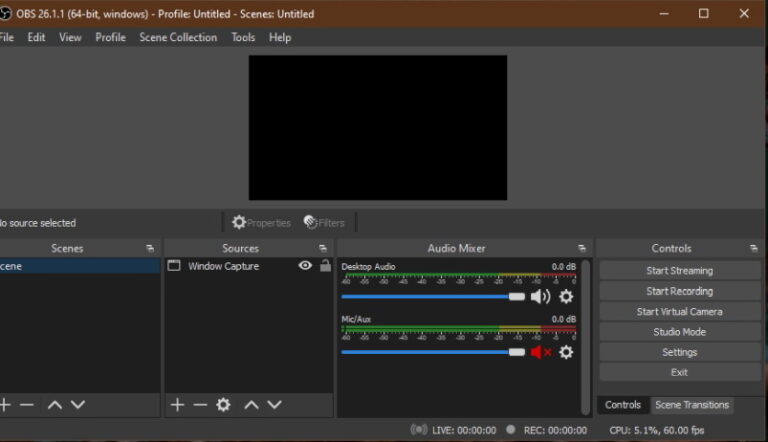This screenshot has width=768, height=442.
Task: Click the Window Capture source type icon
Action: 174,266
